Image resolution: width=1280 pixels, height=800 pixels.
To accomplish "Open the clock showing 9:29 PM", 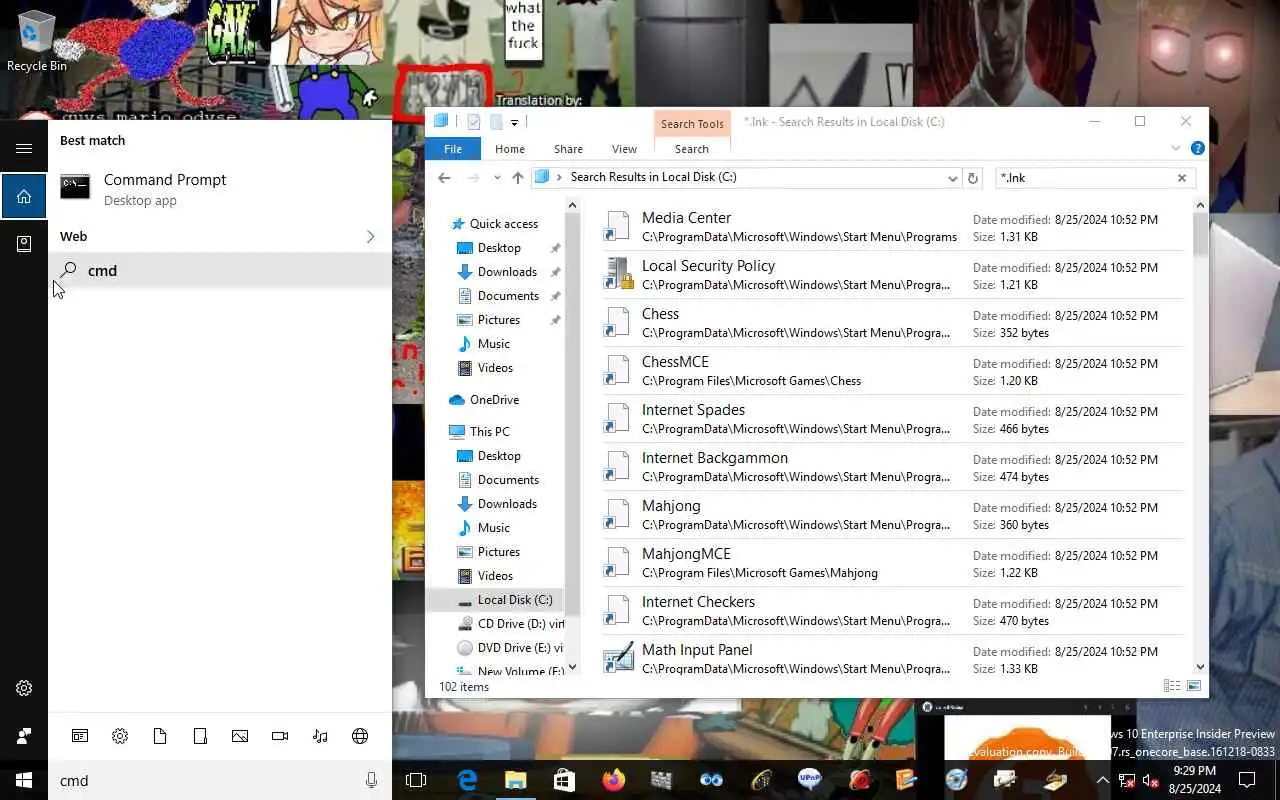I will 1194,780.
